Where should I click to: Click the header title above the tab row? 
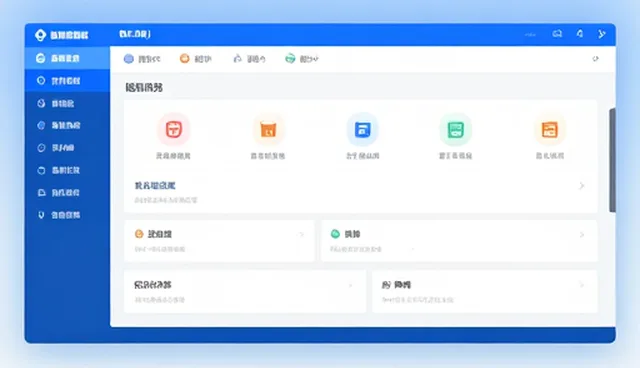135,34
